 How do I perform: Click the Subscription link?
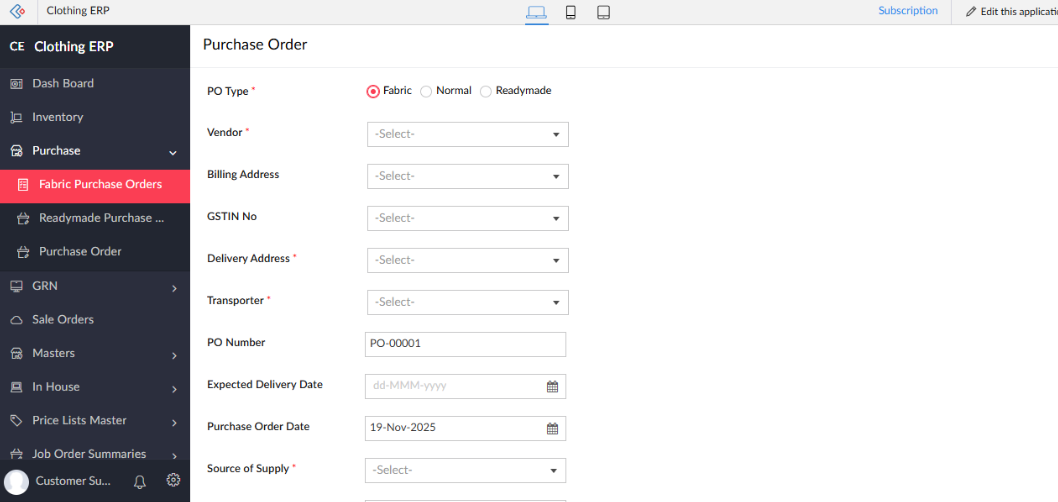(907, 11)
